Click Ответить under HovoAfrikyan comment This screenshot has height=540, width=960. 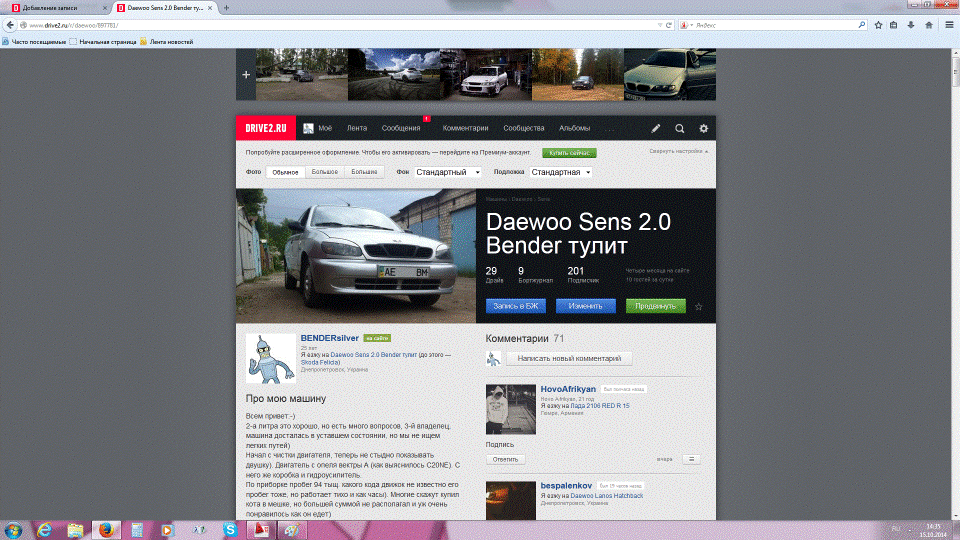[x=505, y=459]
